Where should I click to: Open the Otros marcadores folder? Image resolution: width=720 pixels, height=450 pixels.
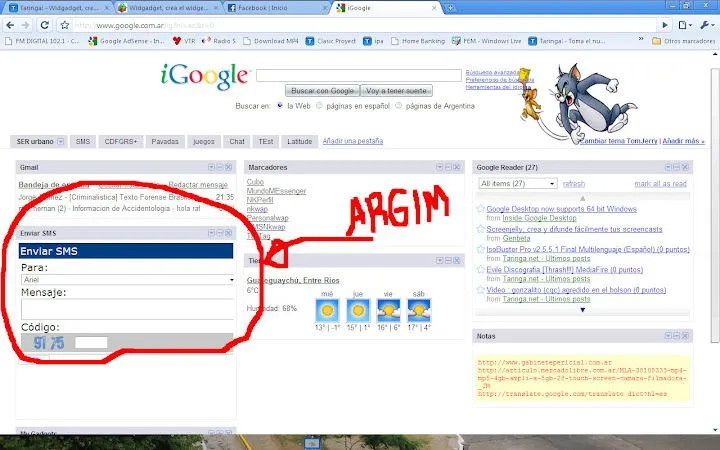pos(684,41)
